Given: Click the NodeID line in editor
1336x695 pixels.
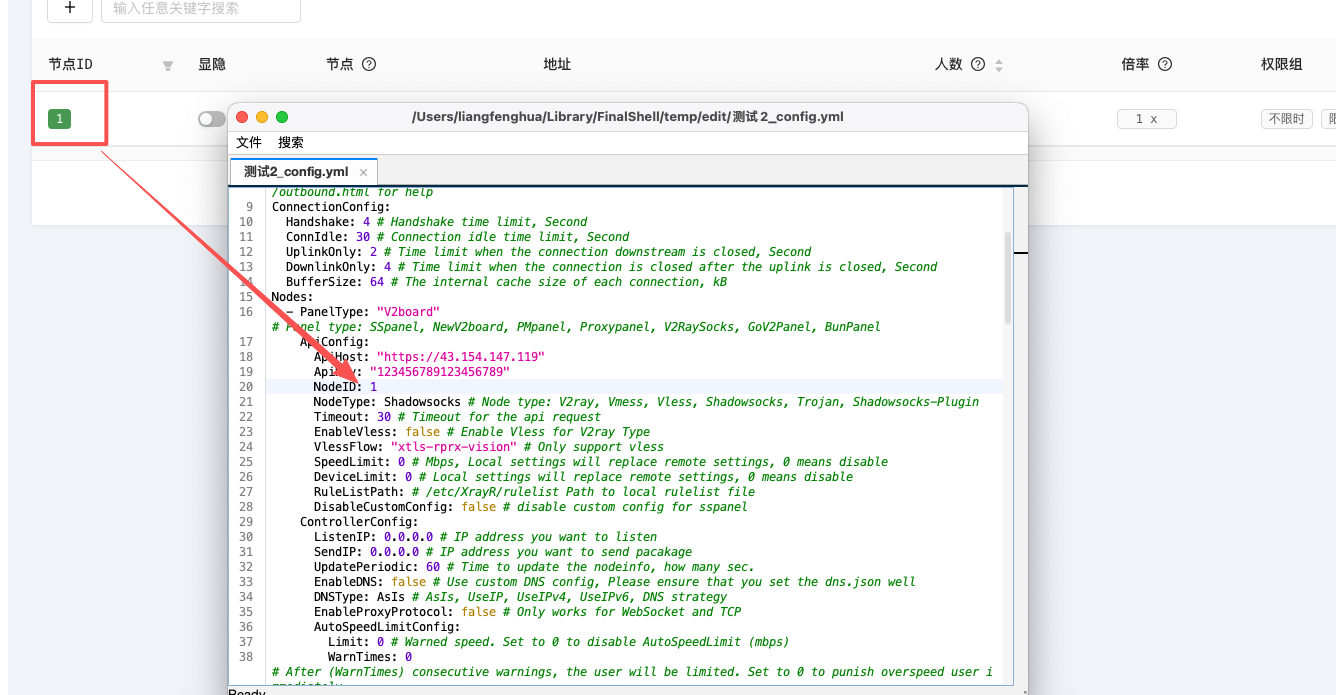Looking at the screenshot, I should [635, 386].
